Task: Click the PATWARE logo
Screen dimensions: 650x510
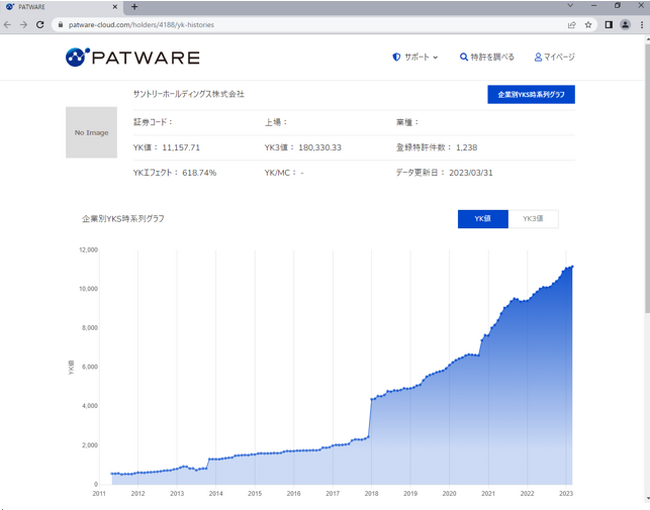Action: (x=132, y=58)
